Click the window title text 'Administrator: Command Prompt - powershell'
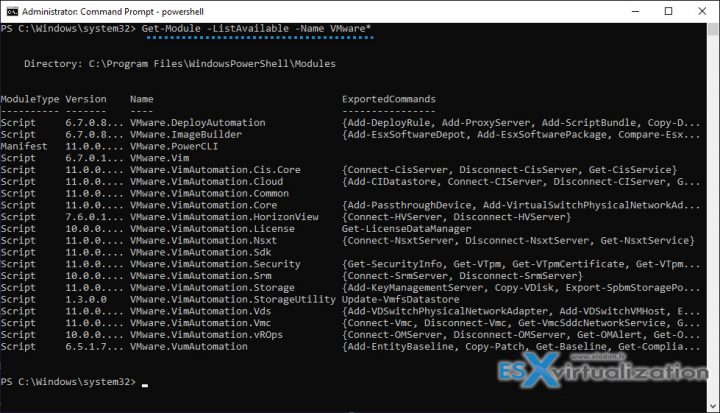The image size is (720, 413). (x=112, y=12)
